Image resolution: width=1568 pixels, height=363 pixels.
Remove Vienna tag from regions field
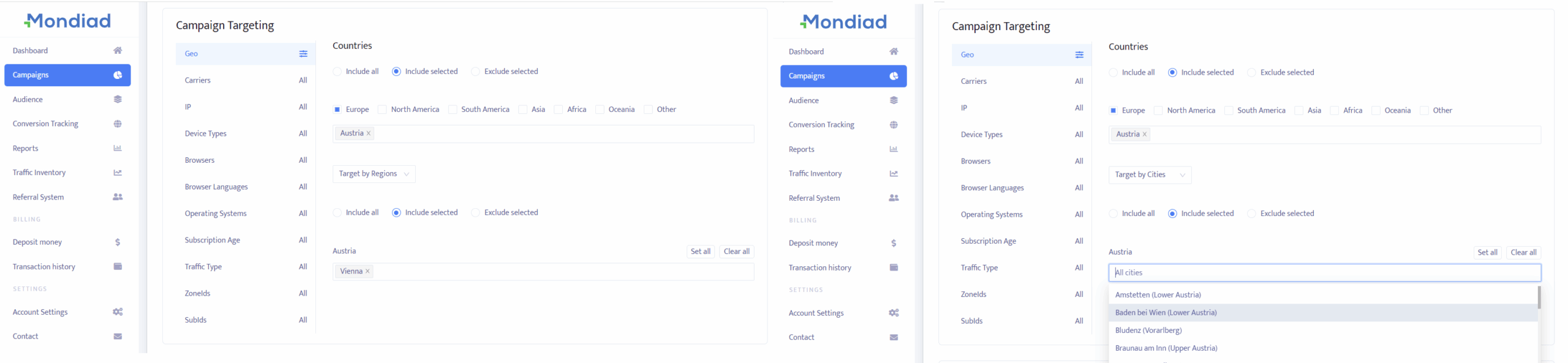(367, 271)
